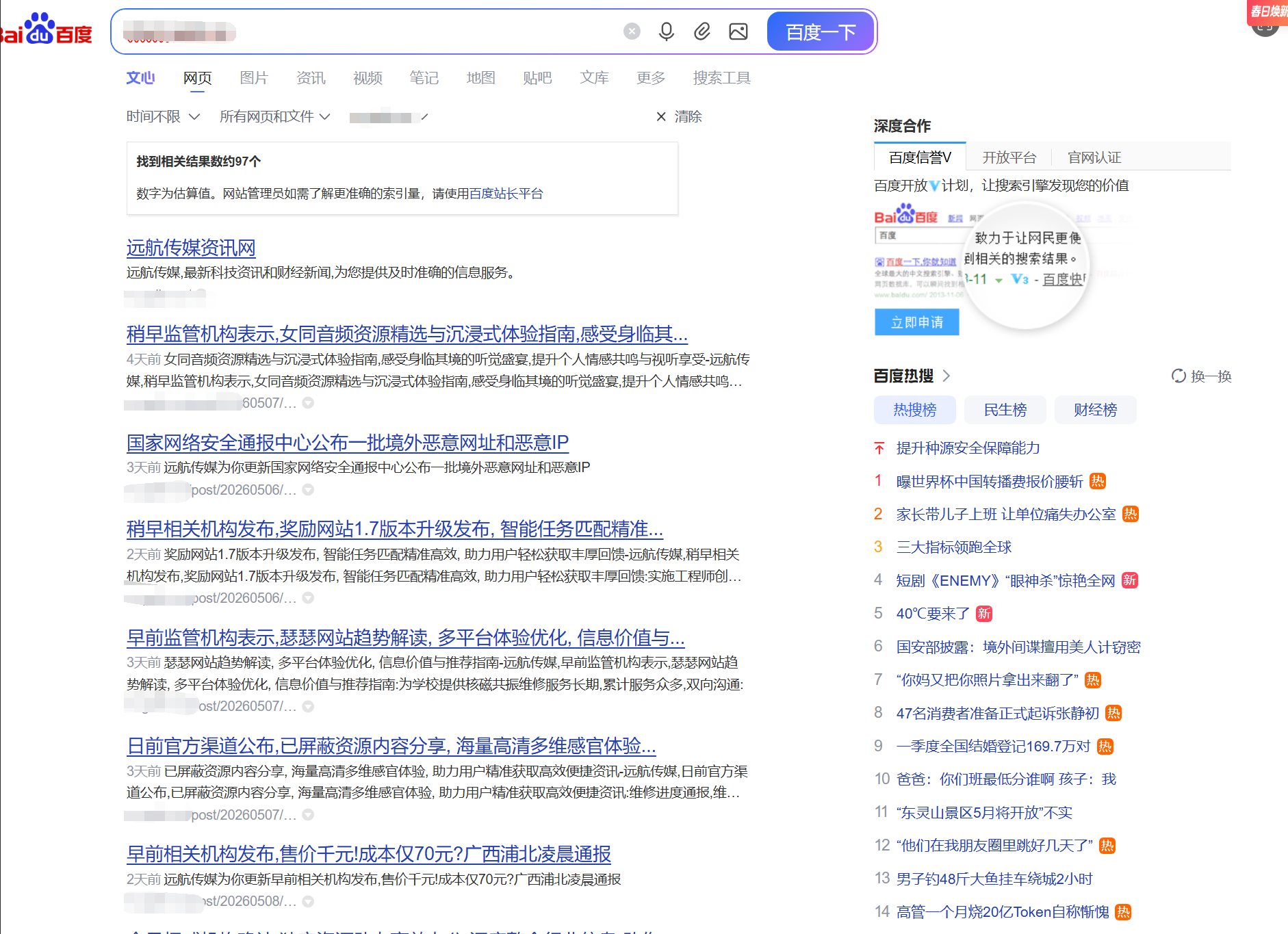The width and height of the screenshot is (1288, 934).
Task: Open 47名消费者准备正式起诉张静初
Action: click(998, 714)
